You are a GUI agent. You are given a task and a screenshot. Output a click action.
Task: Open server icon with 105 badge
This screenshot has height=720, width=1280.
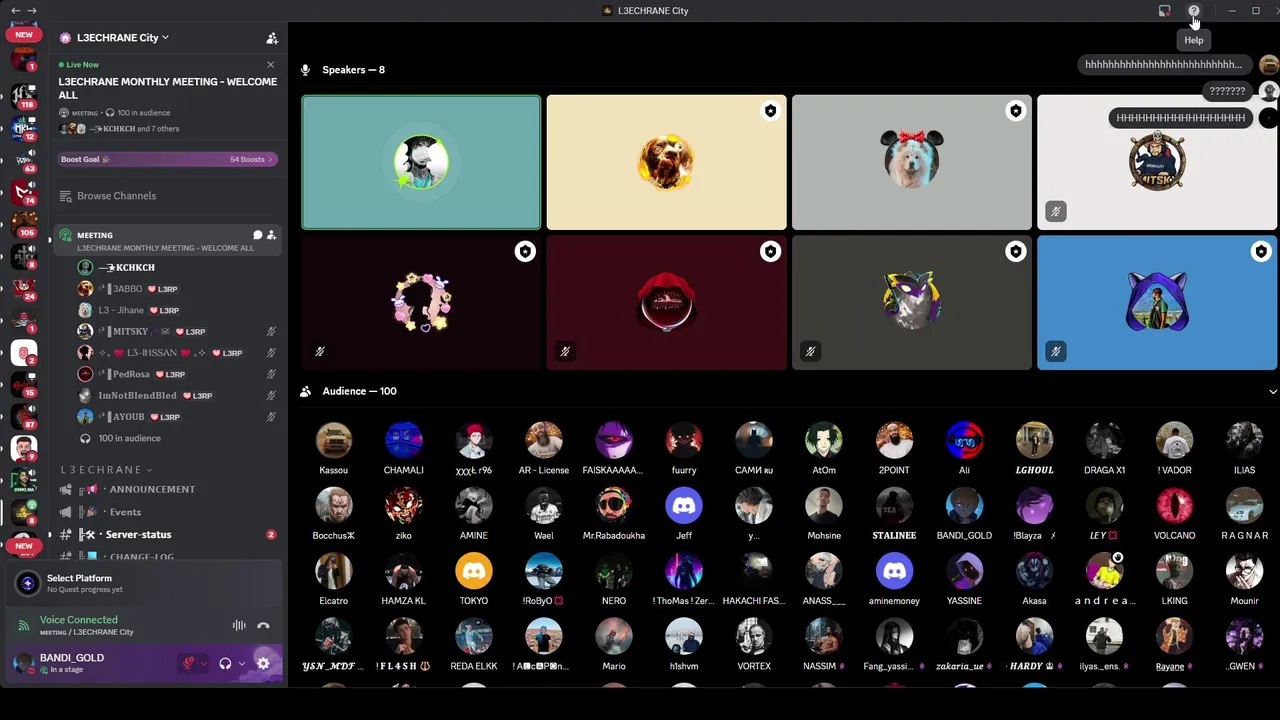24,223
